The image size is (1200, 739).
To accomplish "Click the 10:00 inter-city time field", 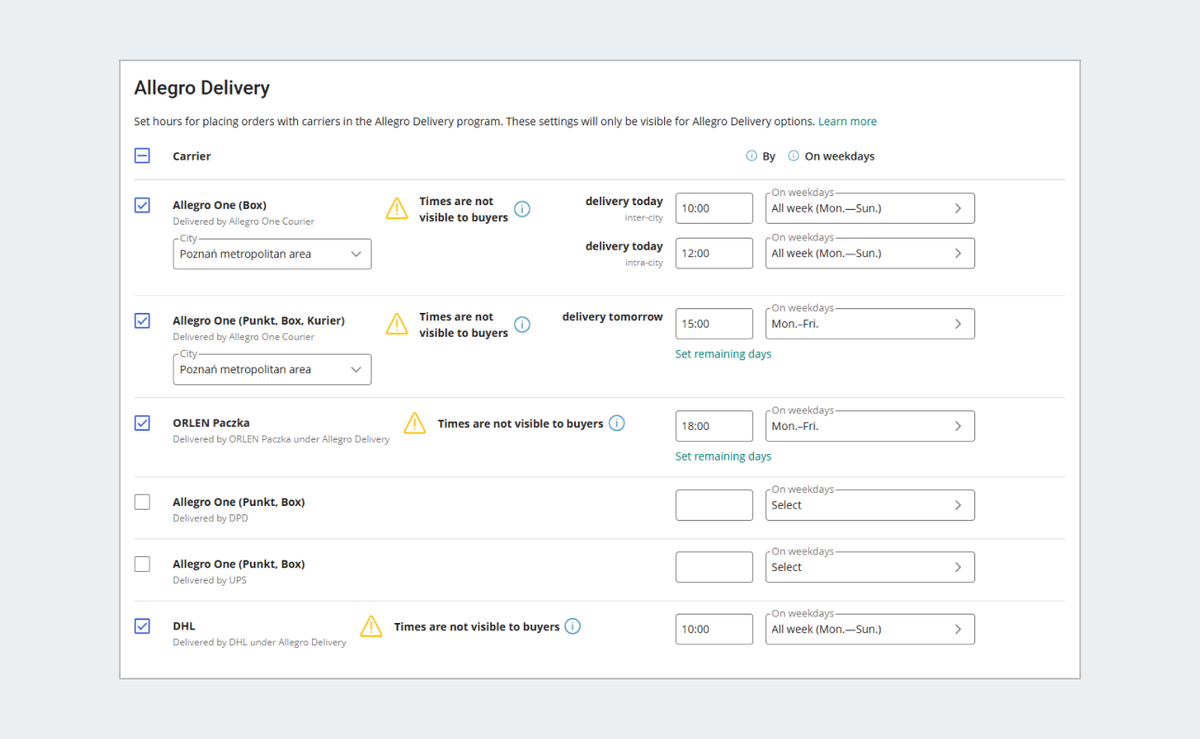I will 714,208.
